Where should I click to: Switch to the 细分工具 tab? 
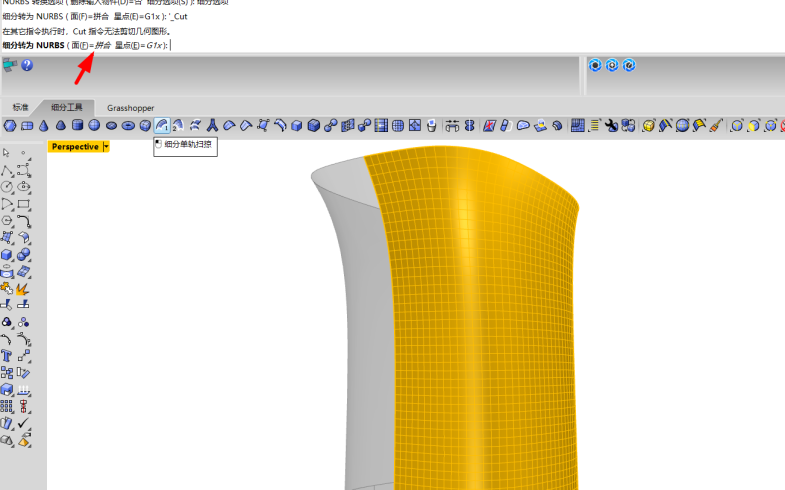coord(67,107)
